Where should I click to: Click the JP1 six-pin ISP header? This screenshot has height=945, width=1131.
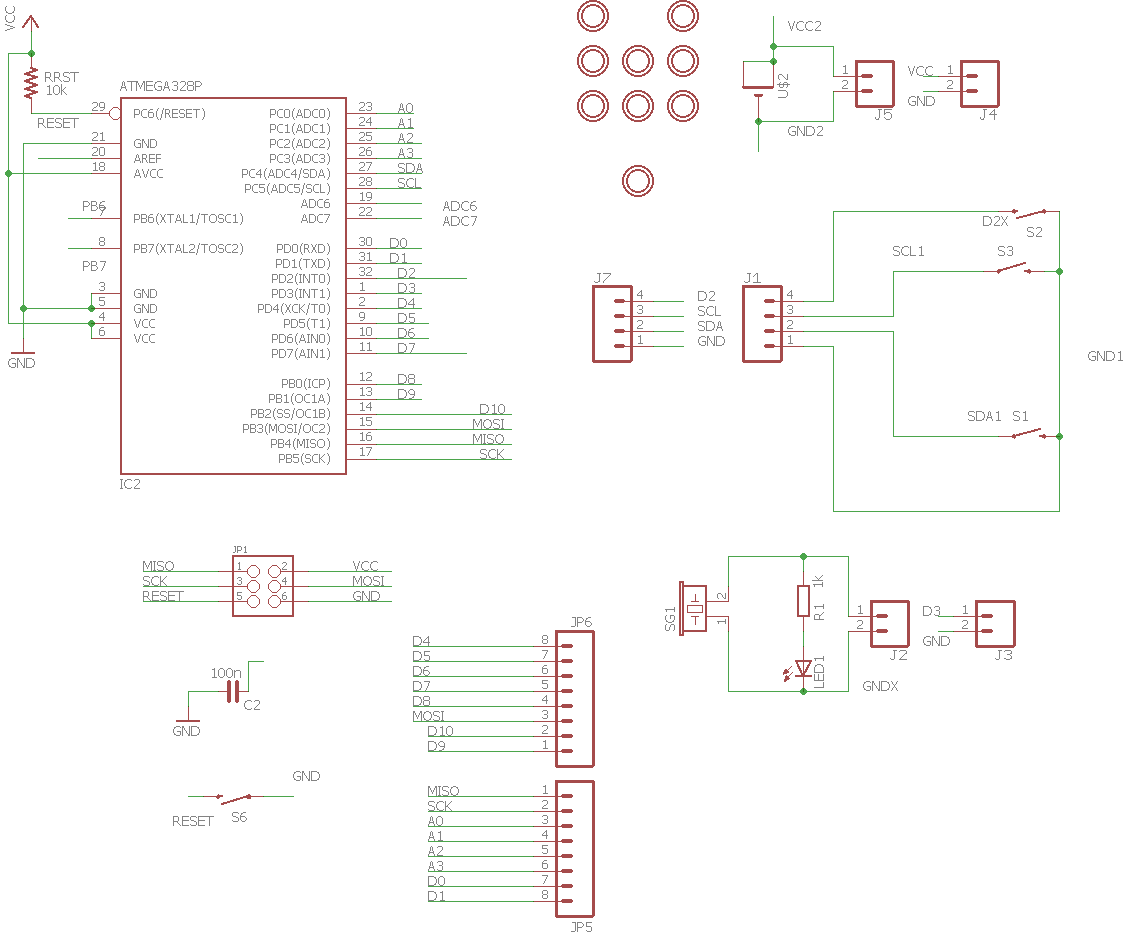click(262, 585)
